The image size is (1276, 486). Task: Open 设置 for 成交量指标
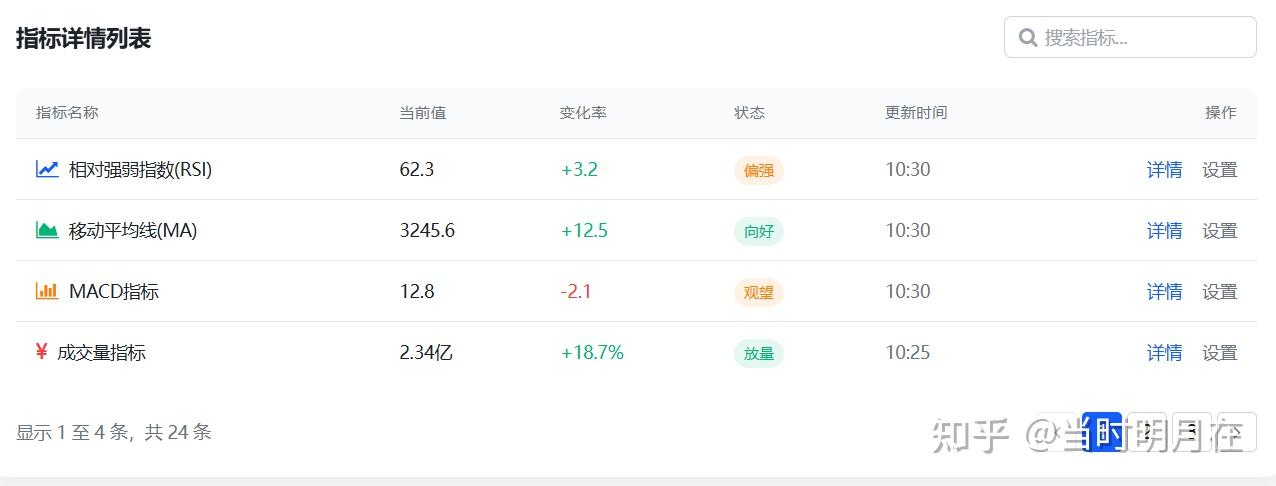coord(1219,353)
